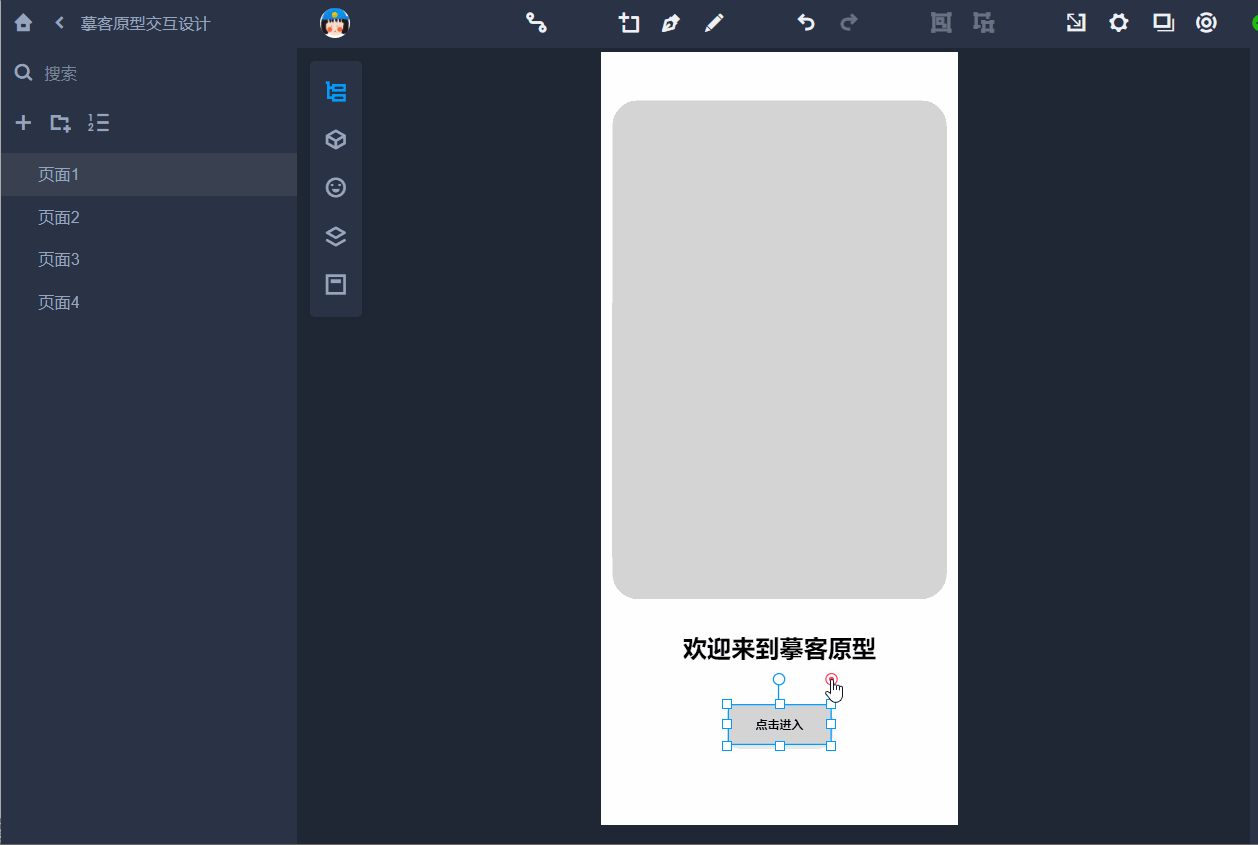Open the component cube panel
This screenshot has height=845, width=1258.
pyautogui.click(x=336, y=140)
